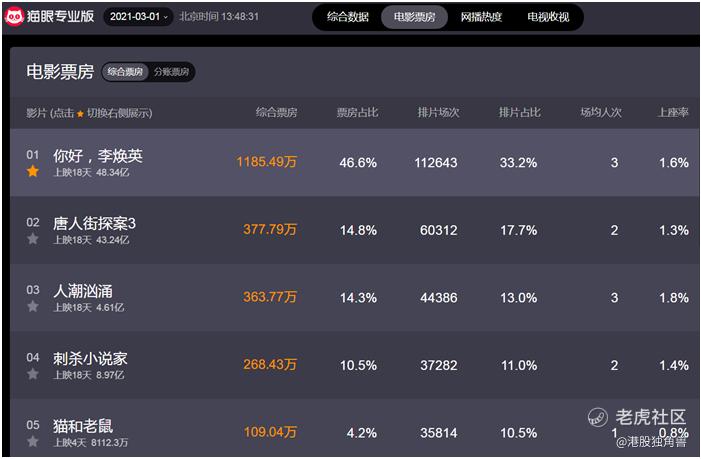
Task: Open the 网播热度 tab
Action: tap(481, 17)
